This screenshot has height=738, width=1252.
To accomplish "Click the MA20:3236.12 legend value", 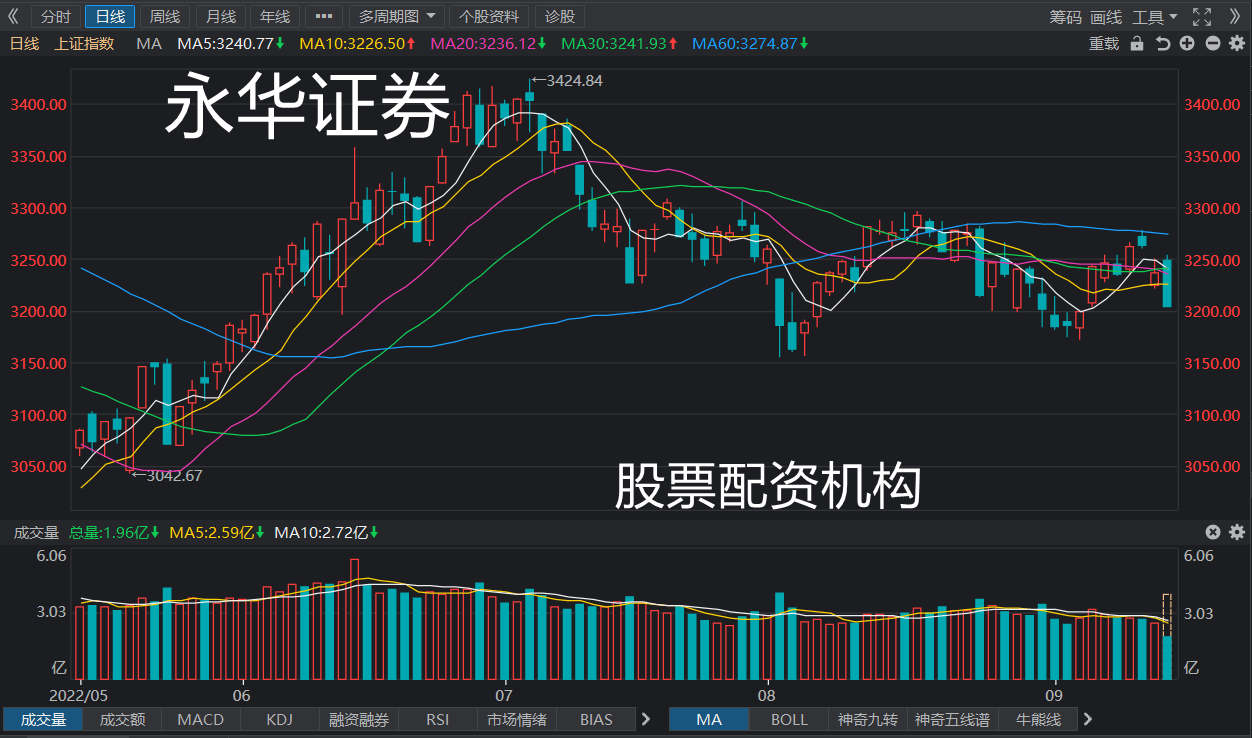I will [488, 44].
